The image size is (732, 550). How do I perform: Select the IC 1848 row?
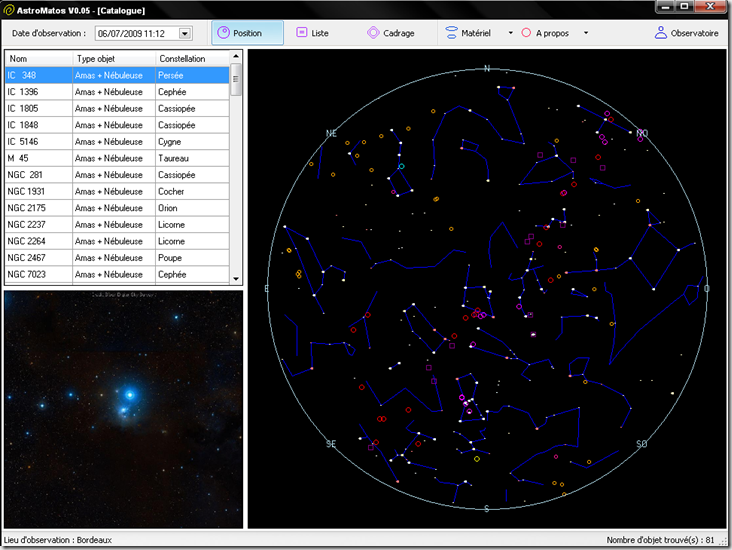[117, 125]
